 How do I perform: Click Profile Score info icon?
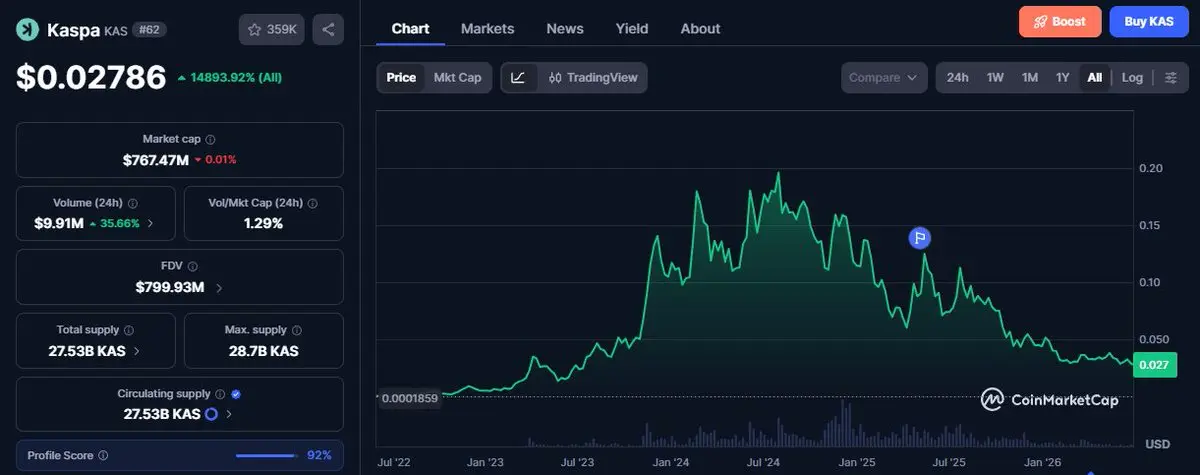(x=103, y=455)
